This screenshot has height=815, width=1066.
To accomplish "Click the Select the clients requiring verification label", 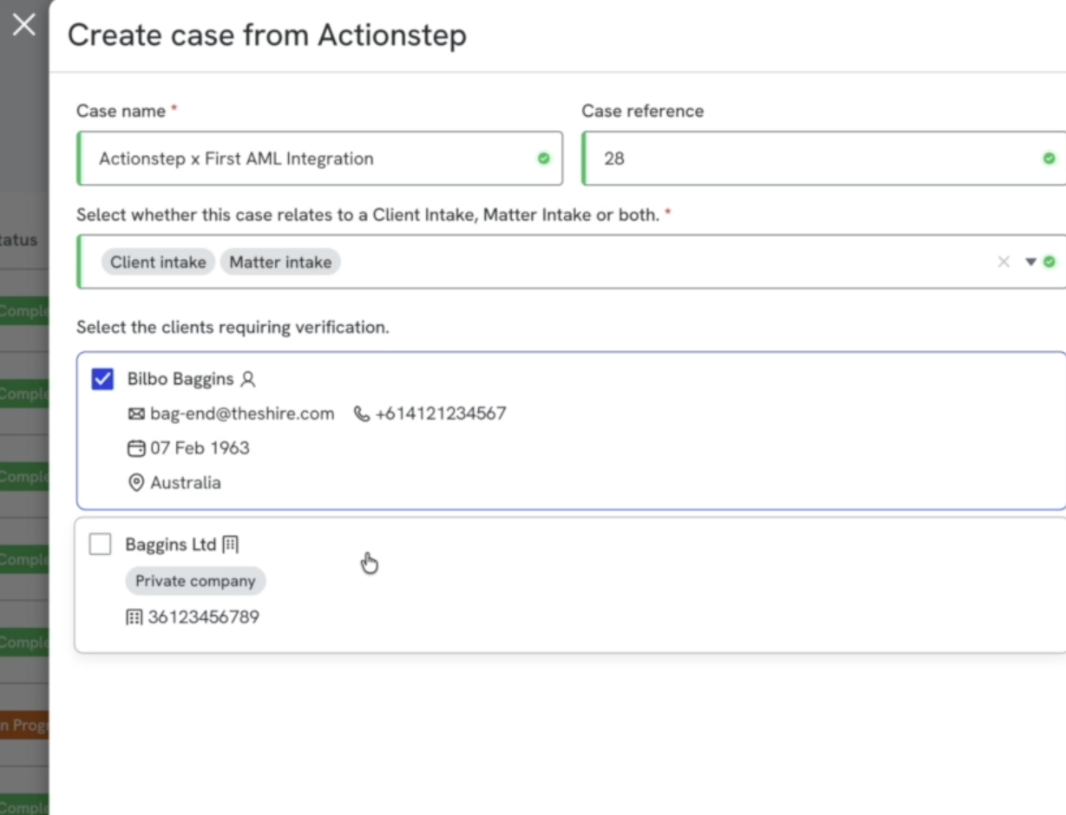I will click(x=233, y=327).
